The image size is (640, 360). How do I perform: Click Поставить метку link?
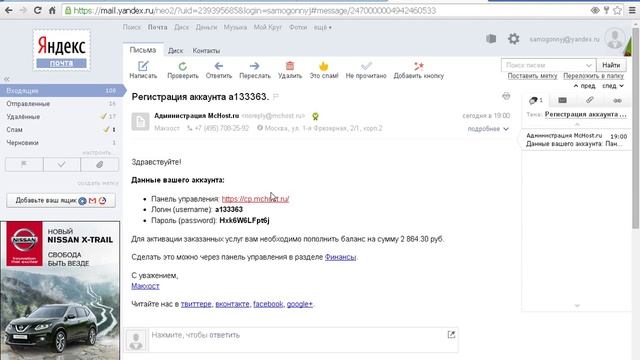[532, 76]
